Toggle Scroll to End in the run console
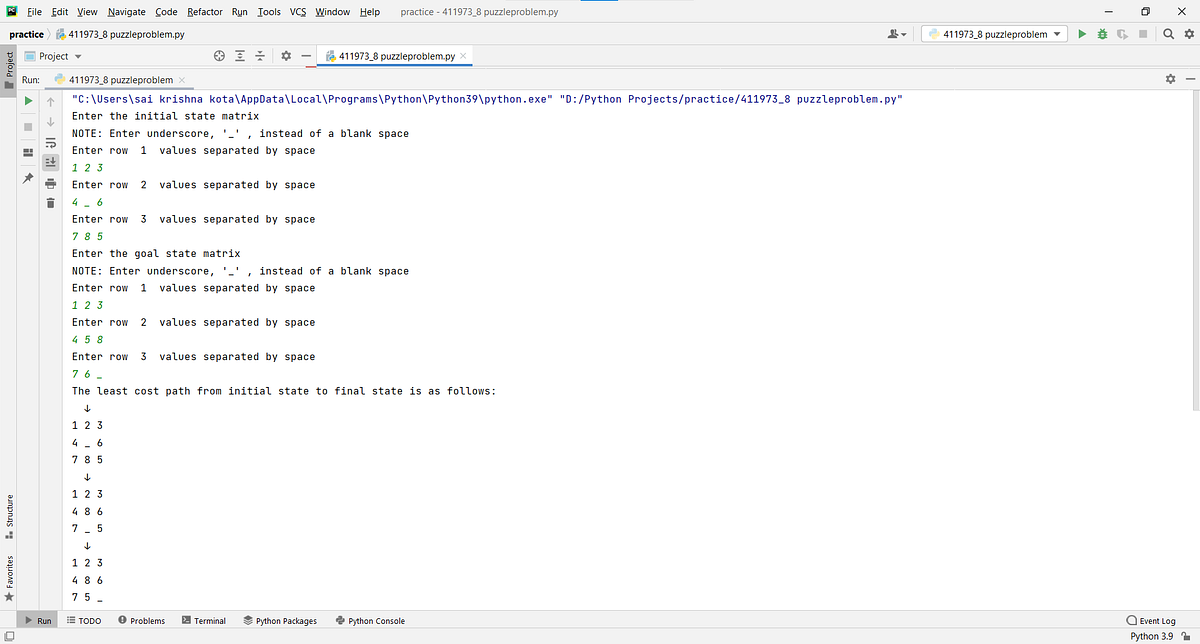 [51, 163]
